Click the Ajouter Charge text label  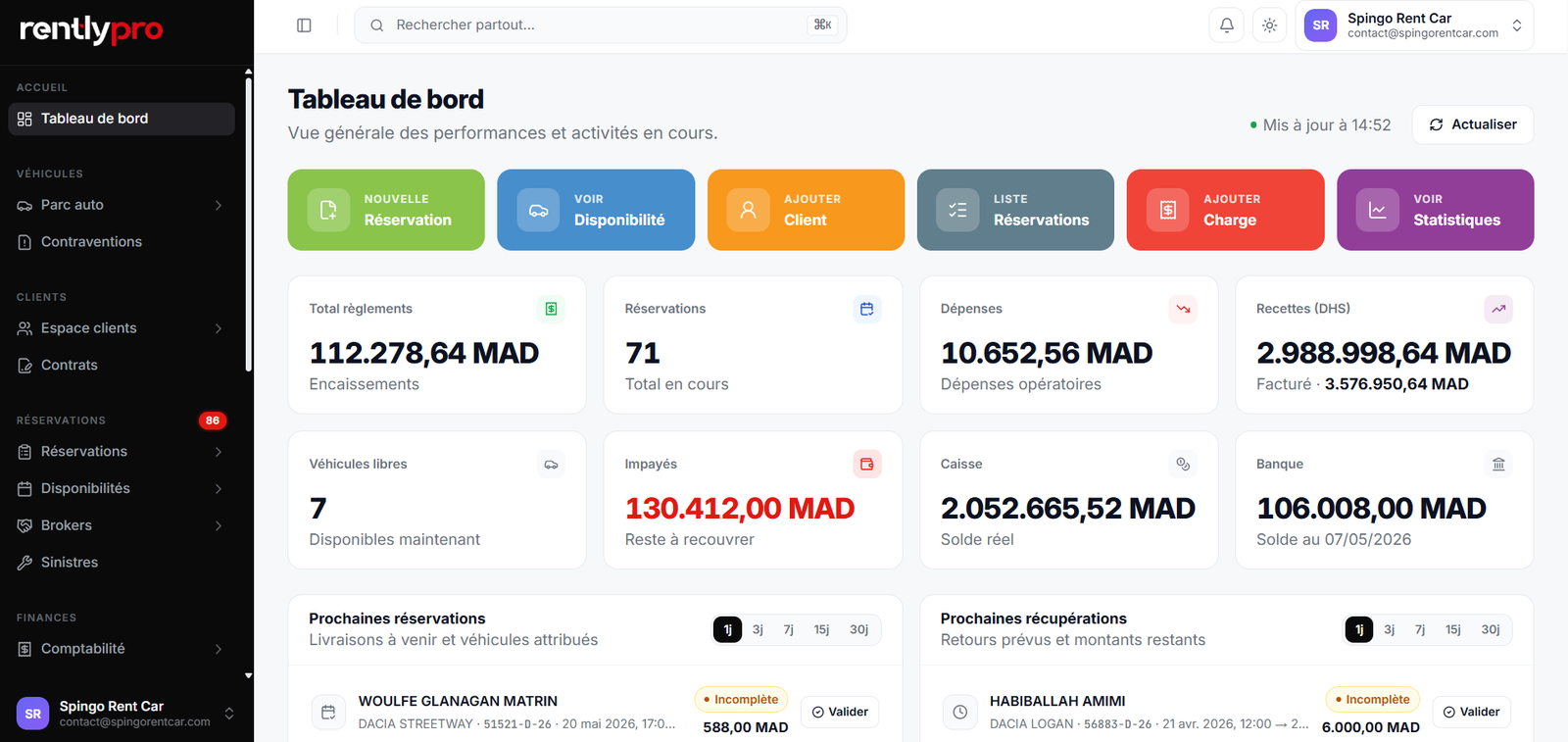1232,211
